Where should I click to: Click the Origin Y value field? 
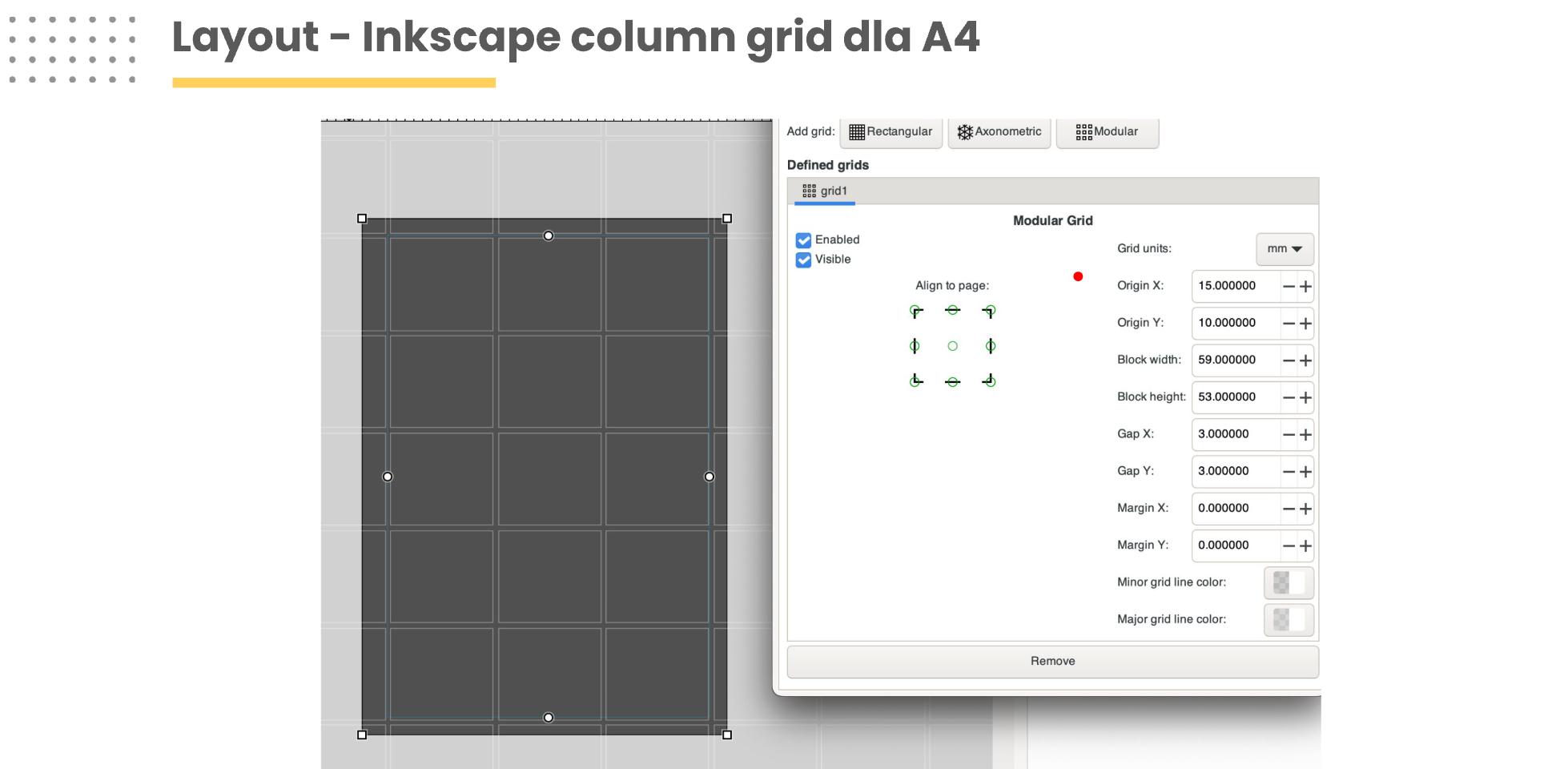(1236, 323)
